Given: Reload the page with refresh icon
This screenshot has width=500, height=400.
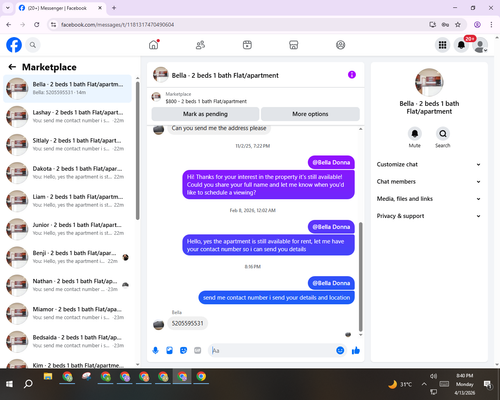Looking at the screenshot, I should (37, 24).
